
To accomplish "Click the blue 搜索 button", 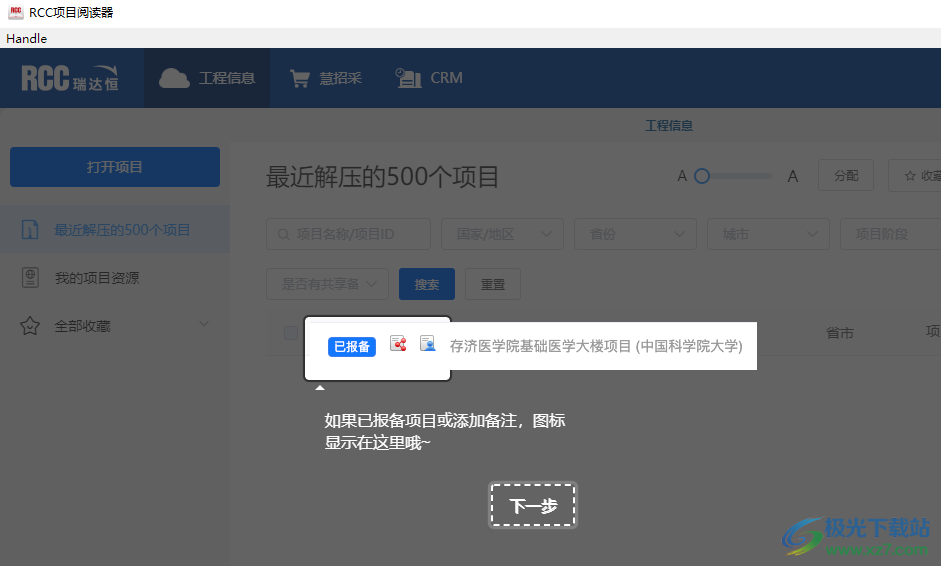I will point(427,284).
